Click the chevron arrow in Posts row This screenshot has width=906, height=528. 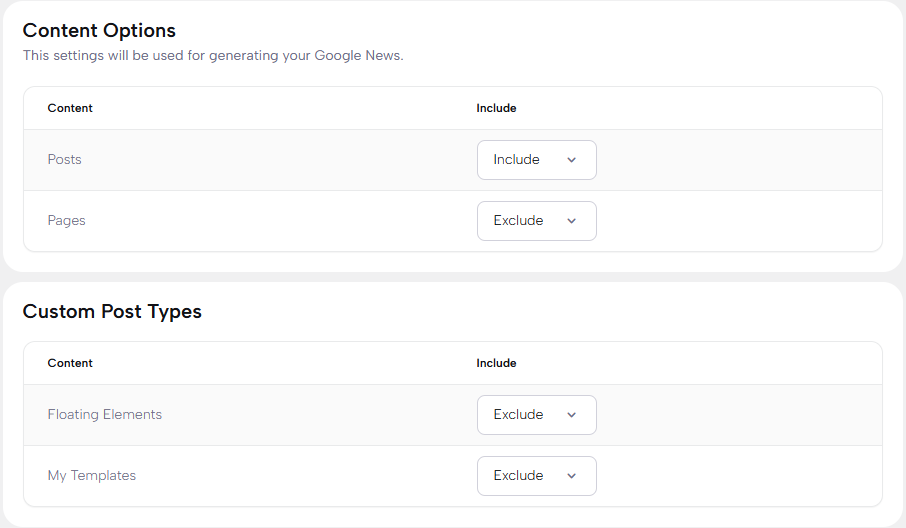(x=572, y=160)
